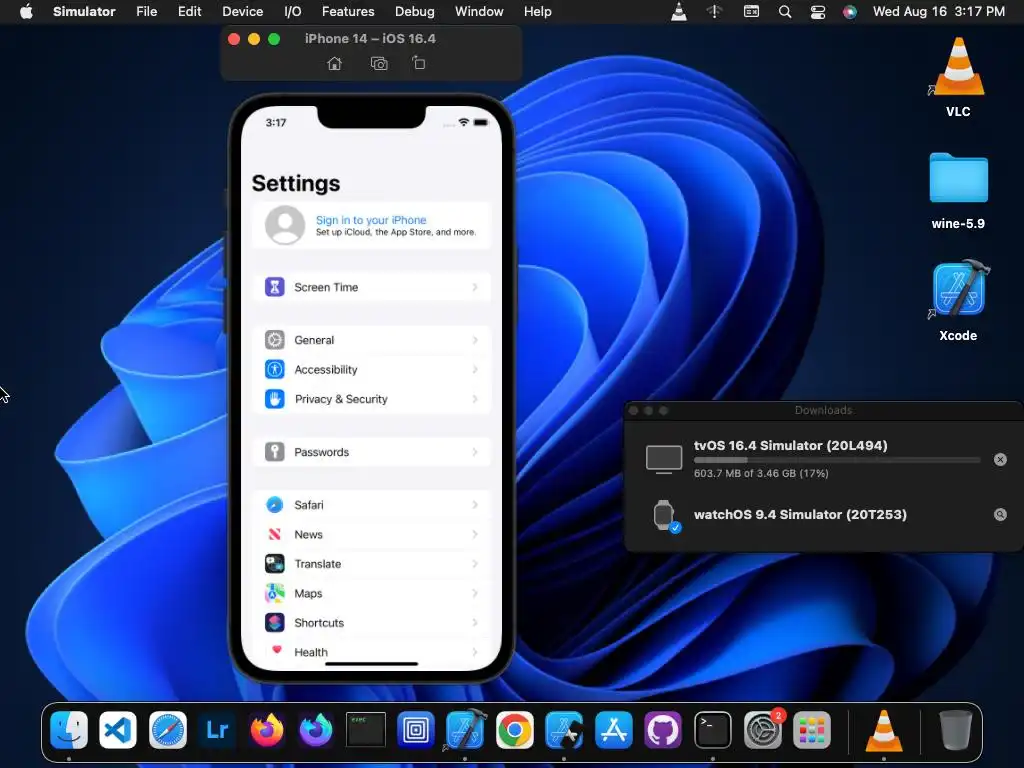The image size is (1024, 768).
Task: Open the Simulator app menu
Action: tap(84, 11)
